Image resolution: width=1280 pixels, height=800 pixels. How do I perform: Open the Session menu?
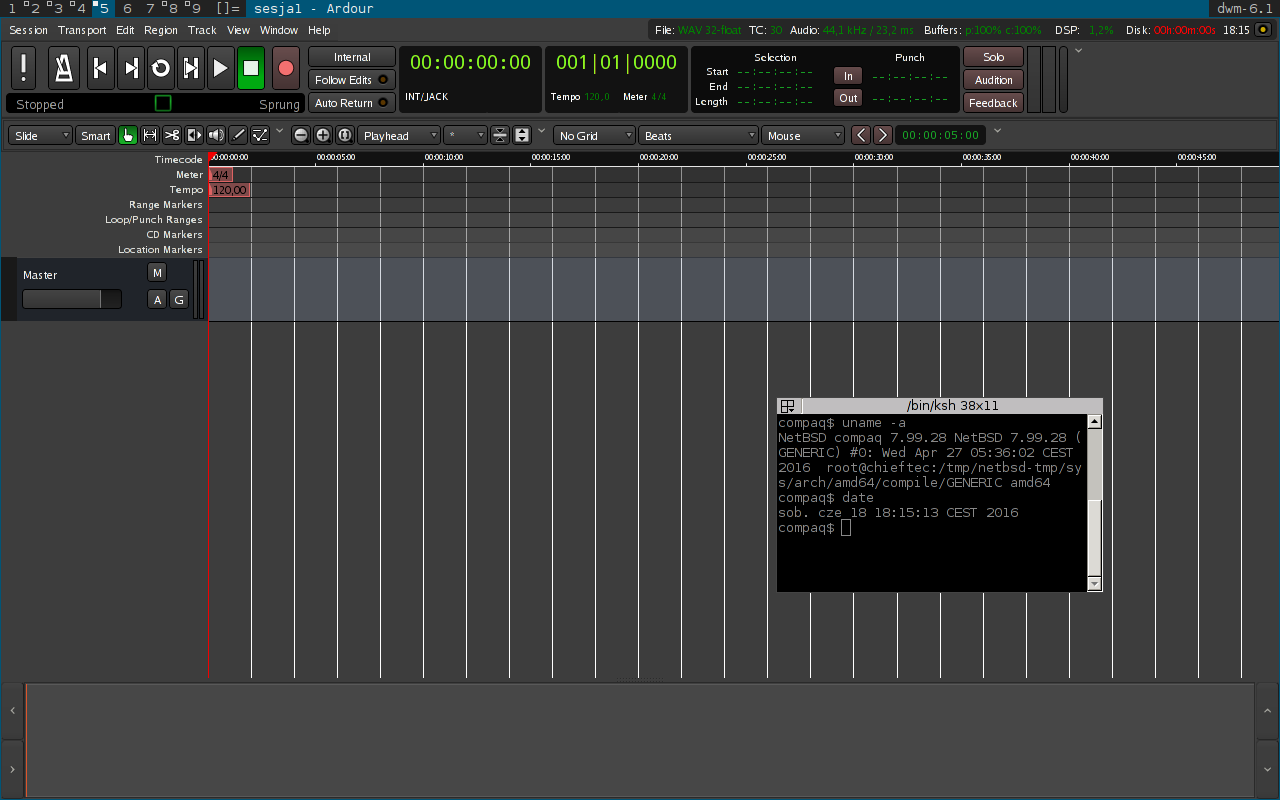[x=28, y=30]
